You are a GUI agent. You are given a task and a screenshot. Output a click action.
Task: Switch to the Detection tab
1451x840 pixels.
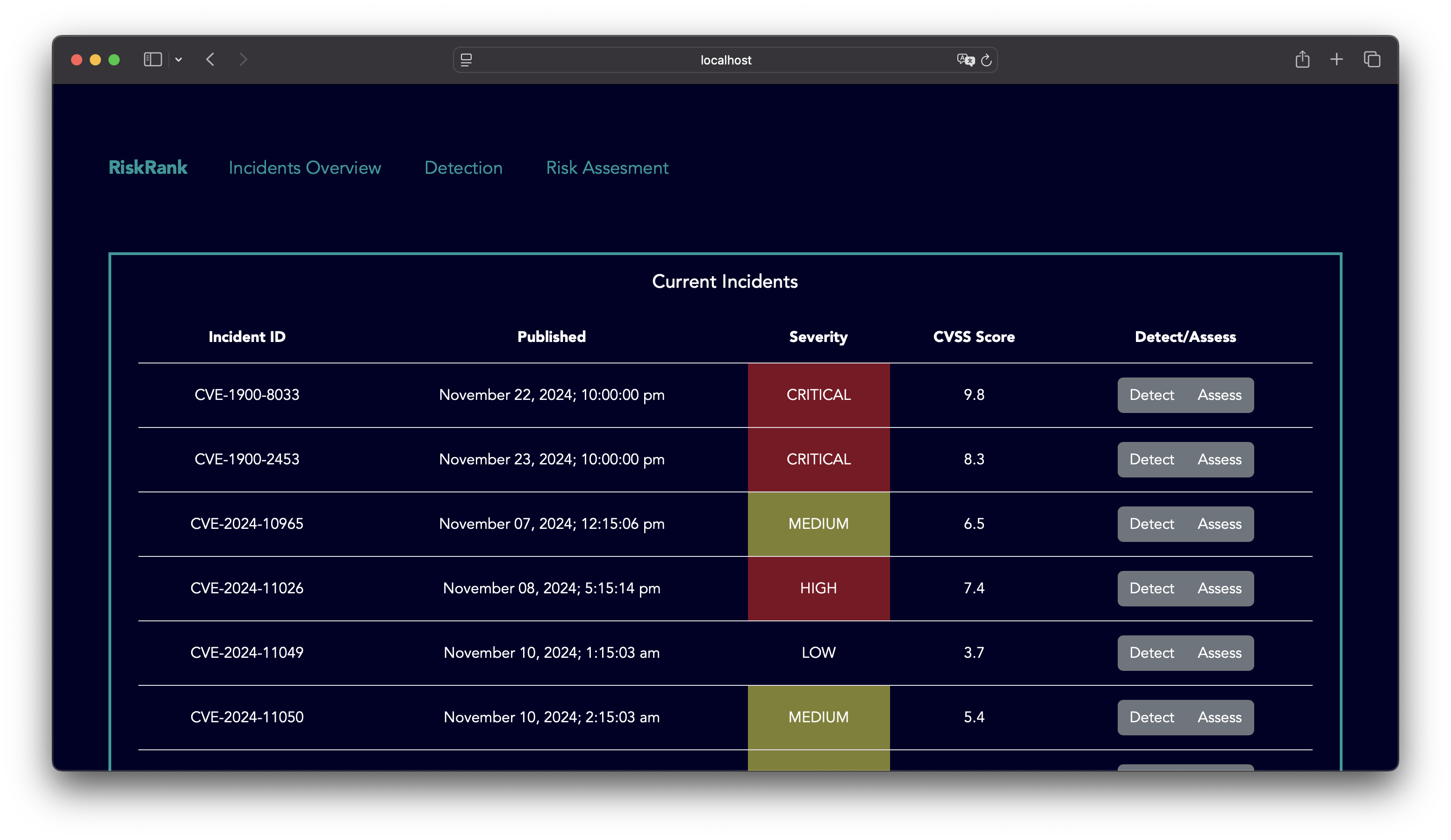tap(464, 167)
